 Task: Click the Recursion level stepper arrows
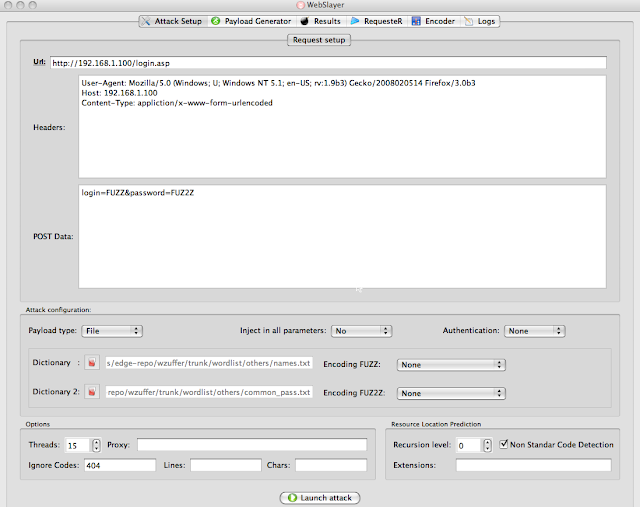click(487, 445)
